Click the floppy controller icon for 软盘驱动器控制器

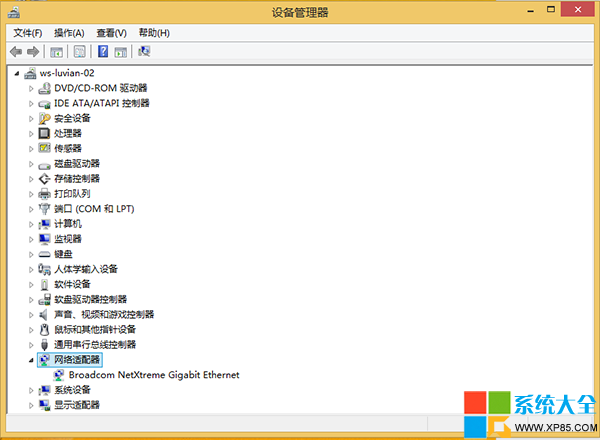(x=44, y=300)
